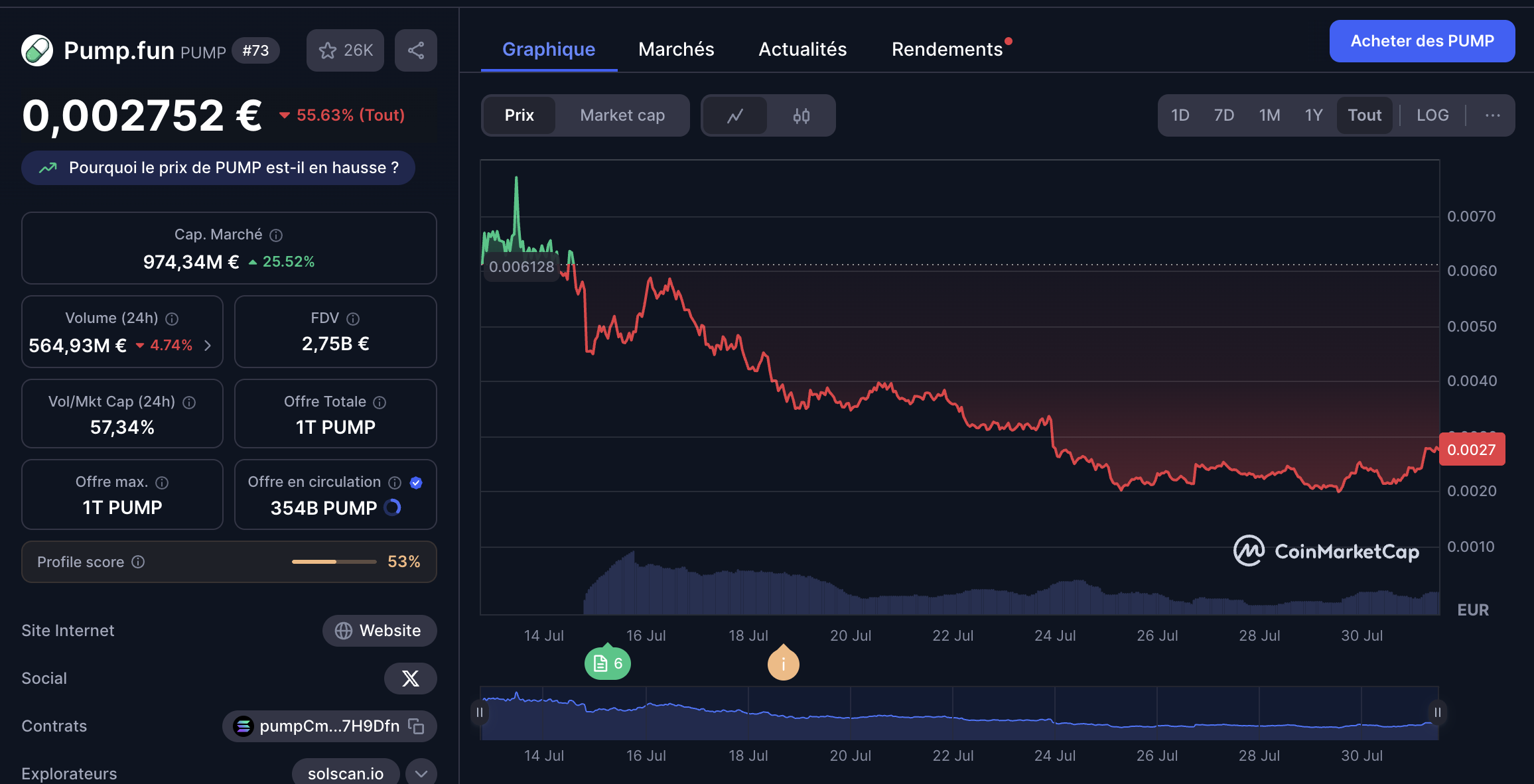Add Pump.fun to watchlist via star icon
The width and height of the screenshot is (1534, 784).
point(329,50)
